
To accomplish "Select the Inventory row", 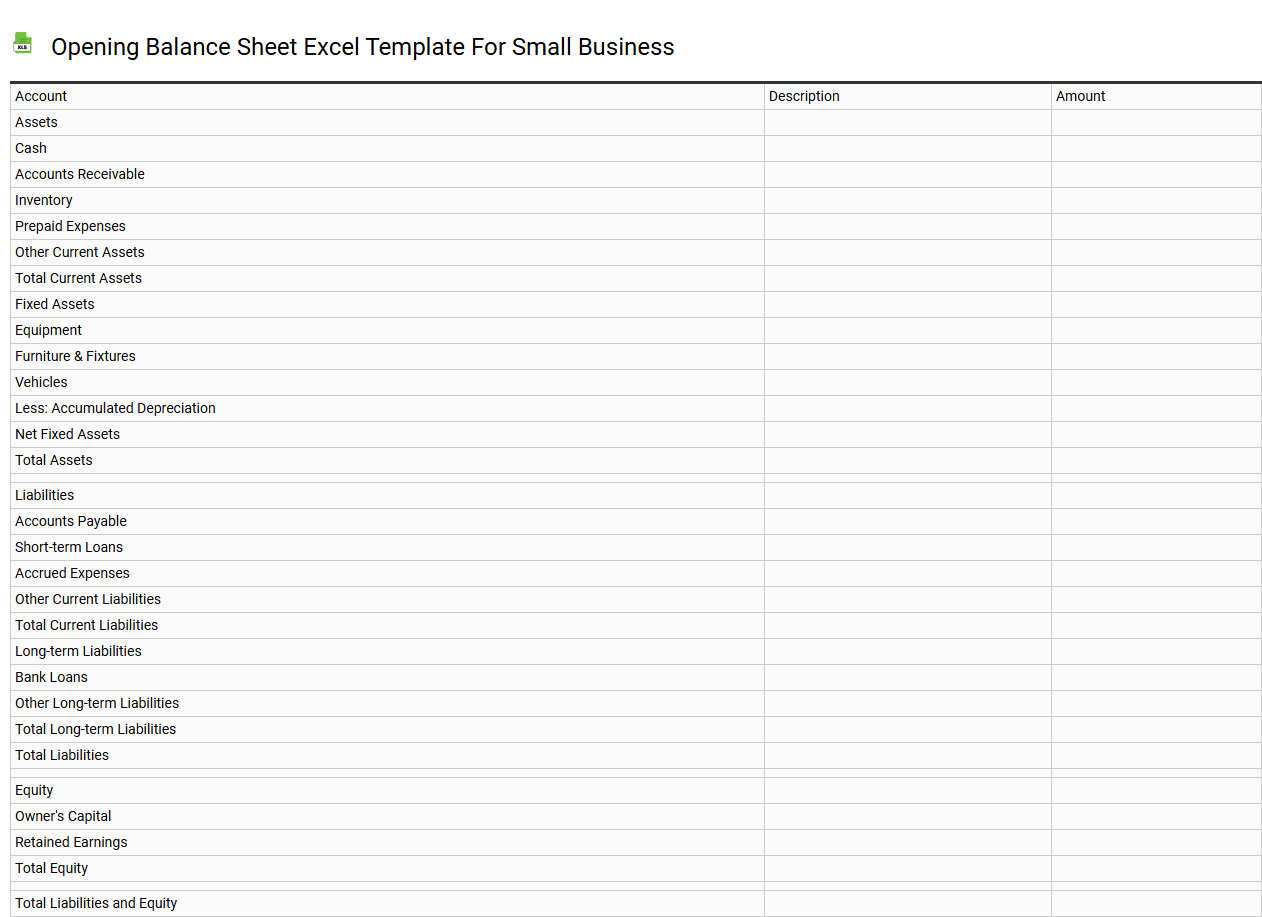I will pyautogui.click(x=44, y=200).
